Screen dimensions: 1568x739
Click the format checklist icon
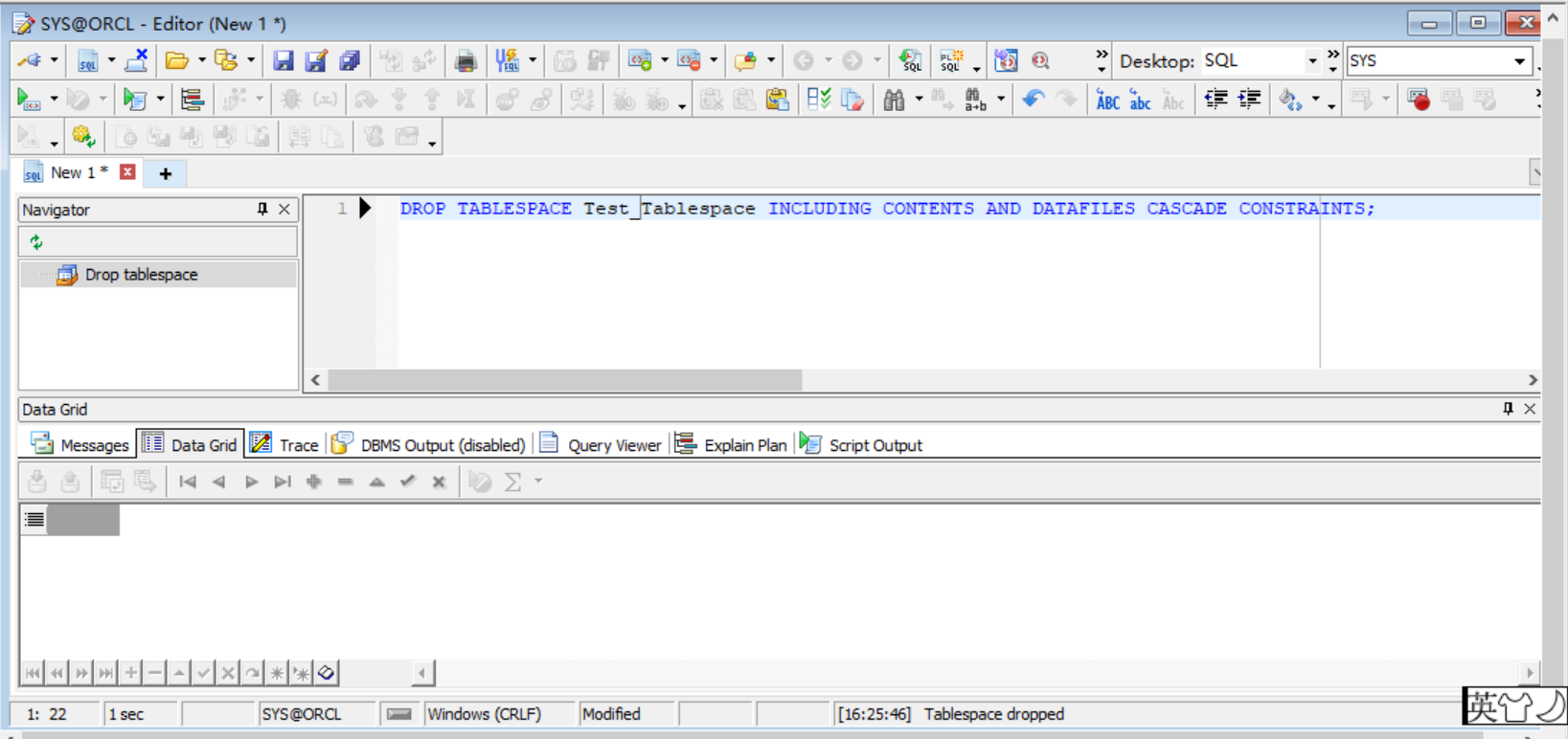point(819,99)
